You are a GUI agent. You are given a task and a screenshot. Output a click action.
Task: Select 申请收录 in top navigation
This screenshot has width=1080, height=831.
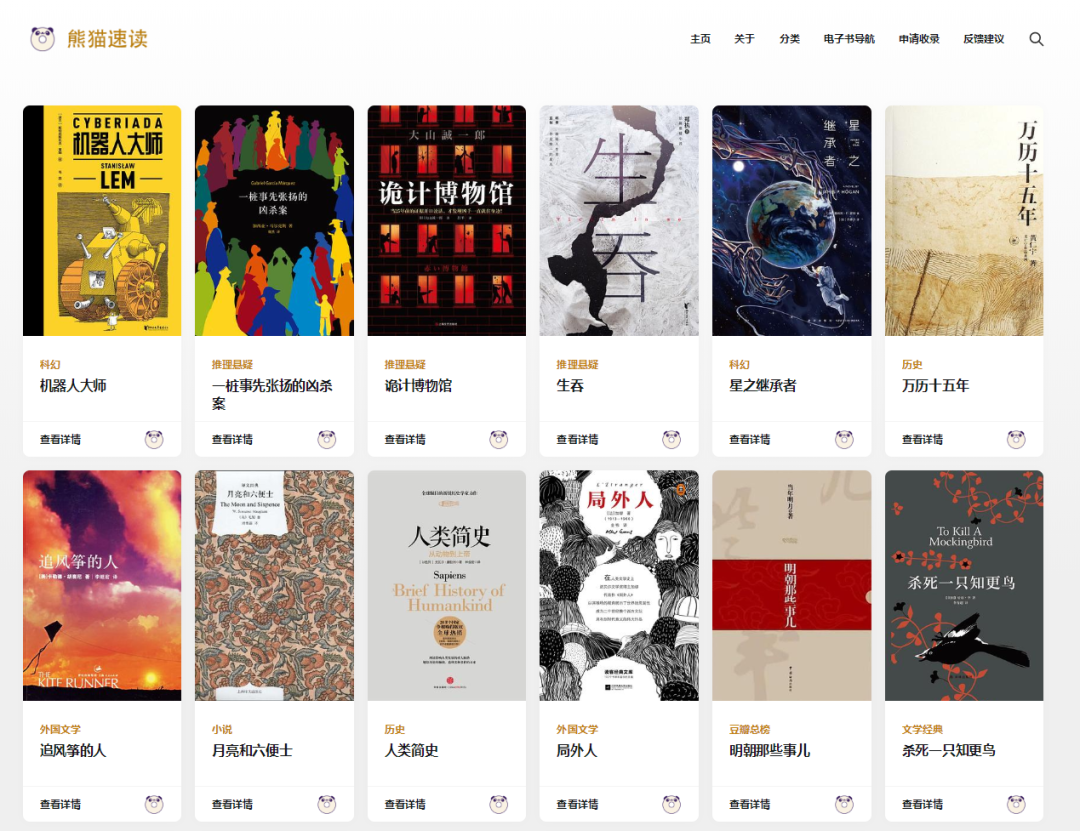point(919,39)
